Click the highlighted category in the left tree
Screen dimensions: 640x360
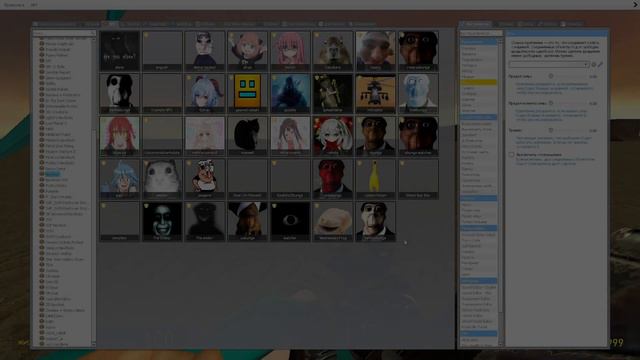tap(52, 174)
